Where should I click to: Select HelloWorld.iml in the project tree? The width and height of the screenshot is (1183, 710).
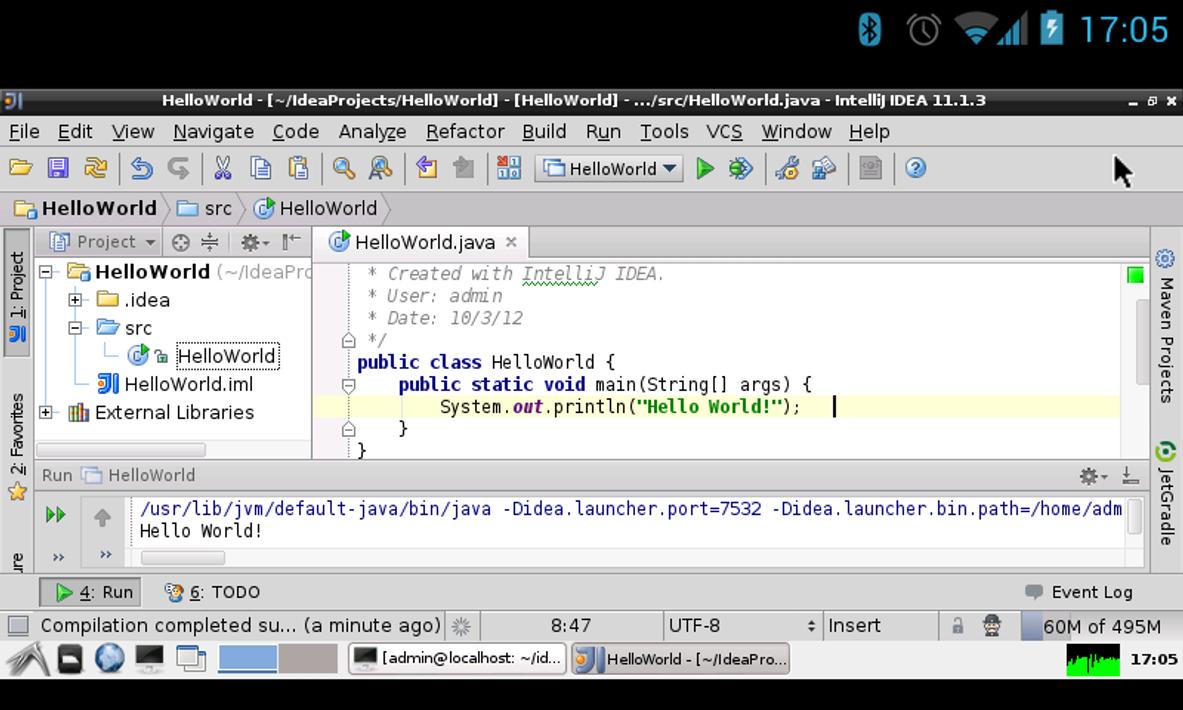[x=189, y=384]
